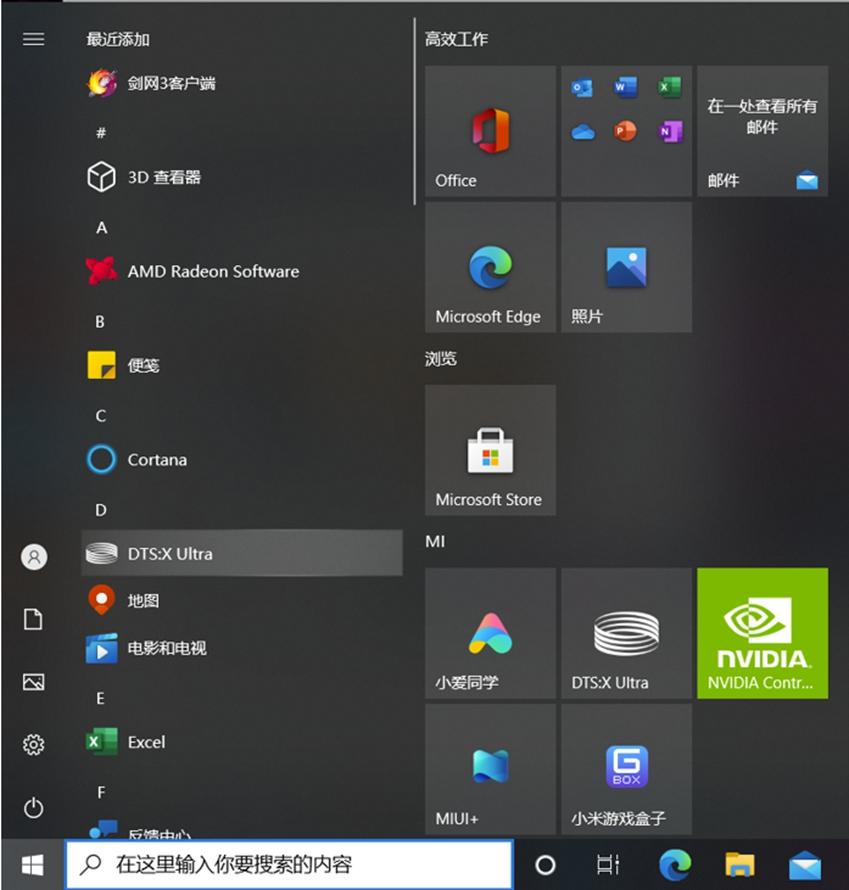Image resolution: width=849 pixels, height=890 pixels.
Task: Open File Explorer from the taskbar
Action: click(x=738, y=864)
